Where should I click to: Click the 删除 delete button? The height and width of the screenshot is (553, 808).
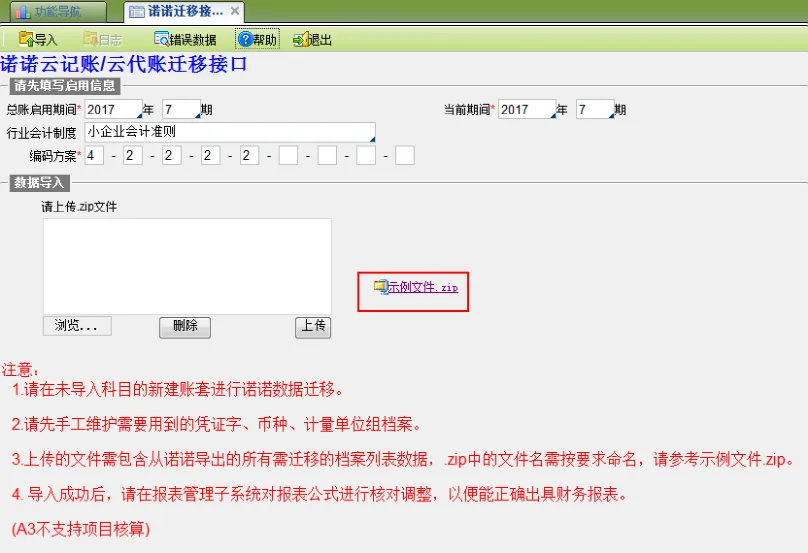(x=185, y=327)
